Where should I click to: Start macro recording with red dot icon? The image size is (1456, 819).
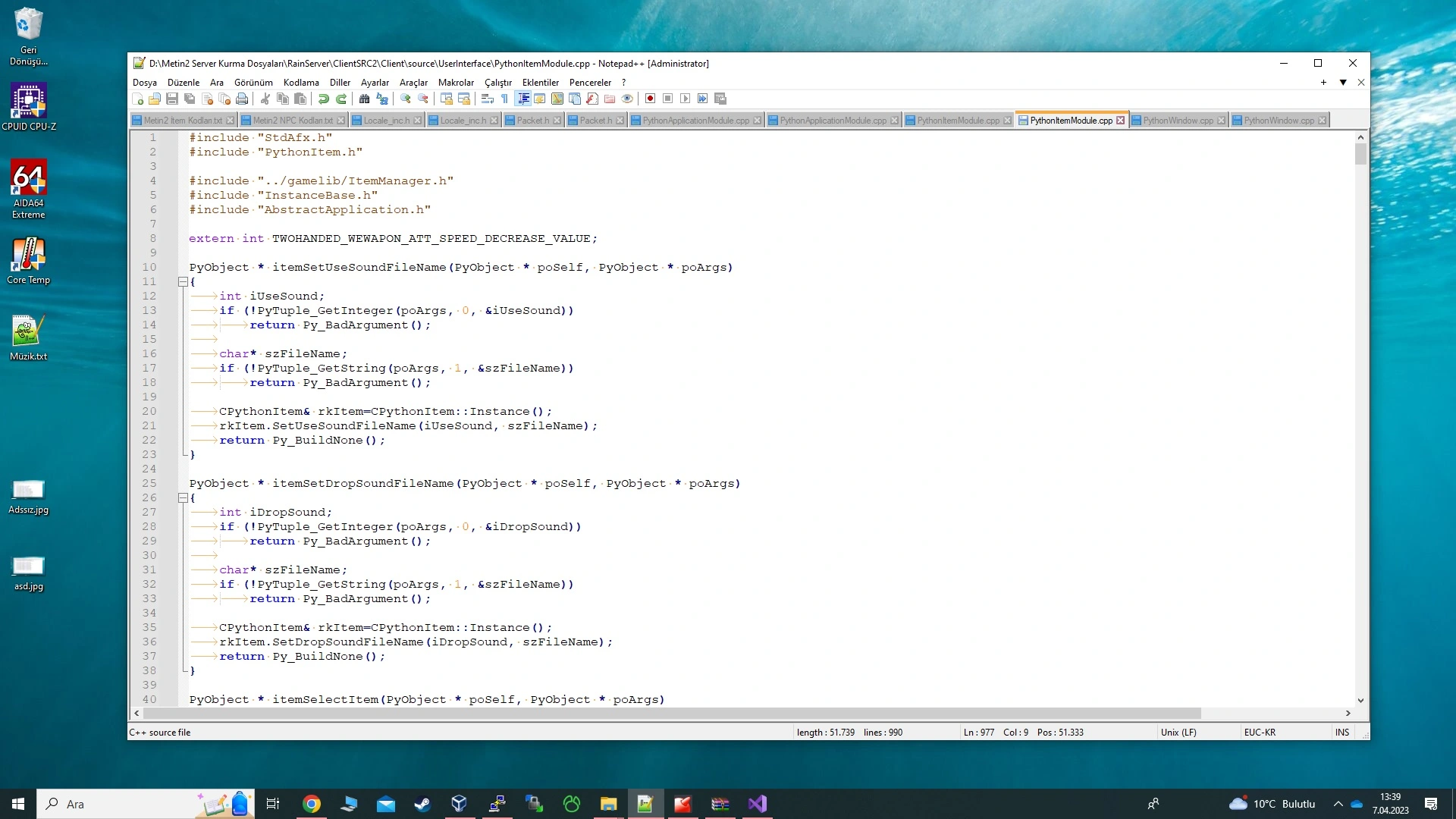650,99
